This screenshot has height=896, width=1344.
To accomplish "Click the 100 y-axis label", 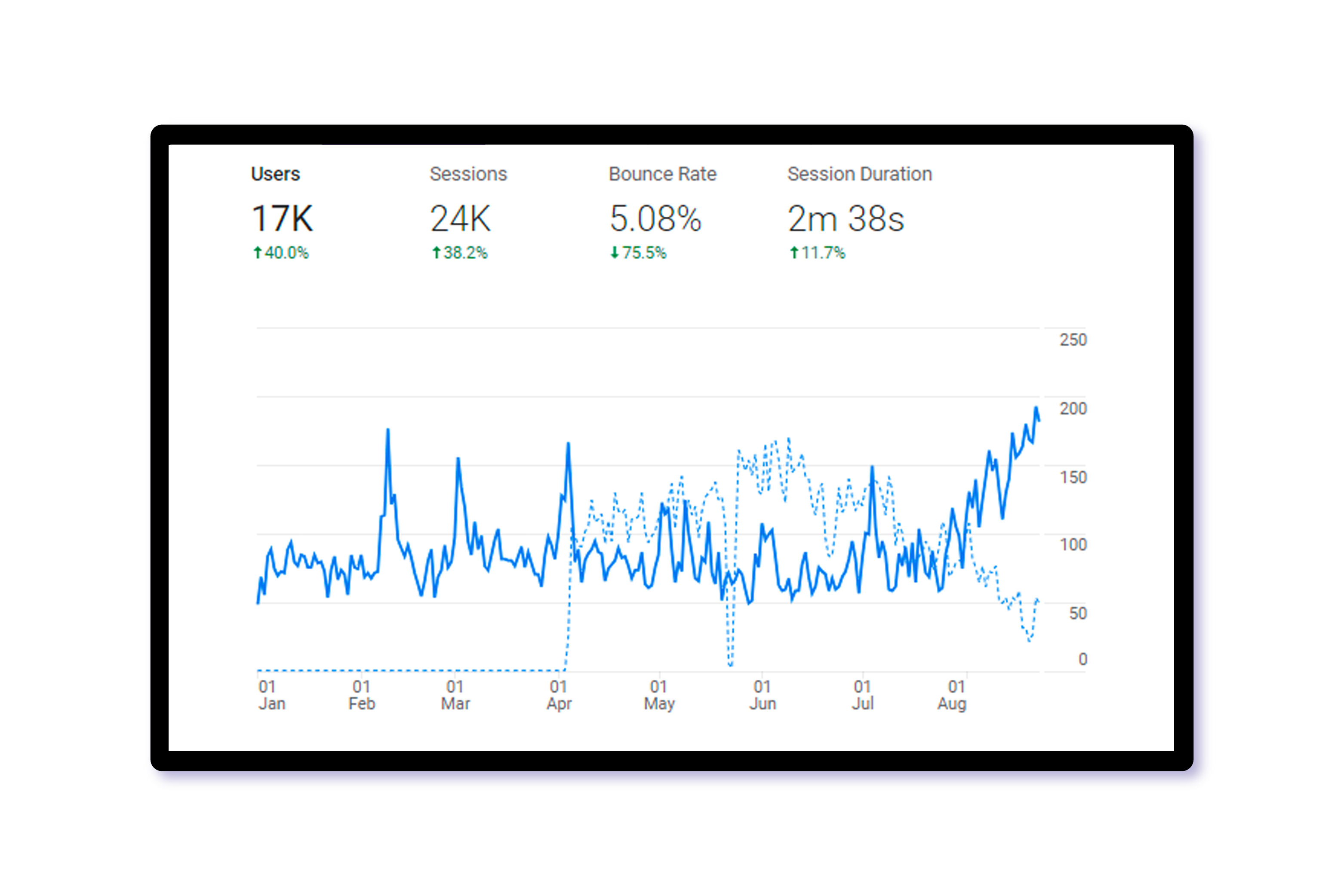I will tap(1073, 545).
